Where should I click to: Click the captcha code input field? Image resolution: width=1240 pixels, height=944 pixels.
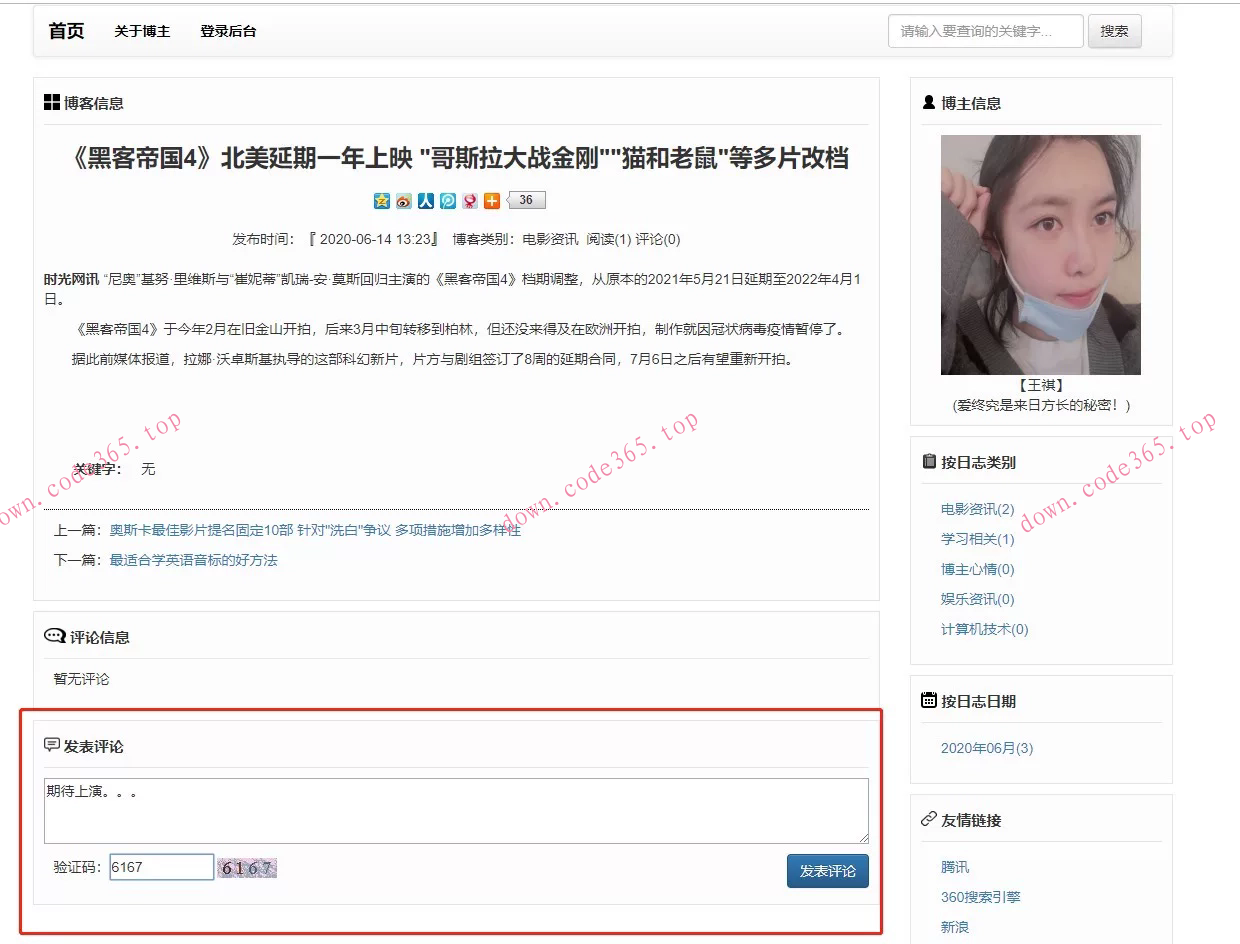coord(160,866)
